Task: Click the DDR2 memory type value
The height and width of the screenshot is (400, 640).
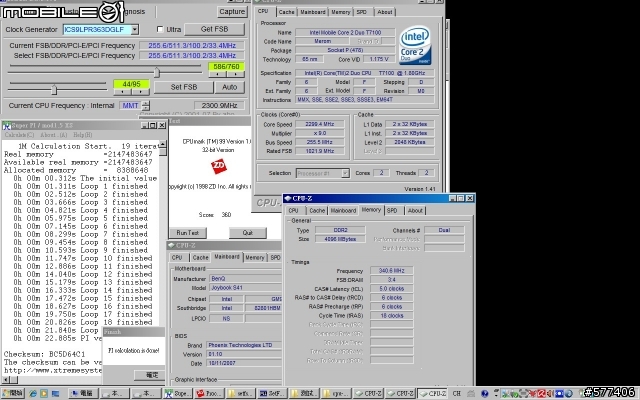Action: [x=340, y=230]
